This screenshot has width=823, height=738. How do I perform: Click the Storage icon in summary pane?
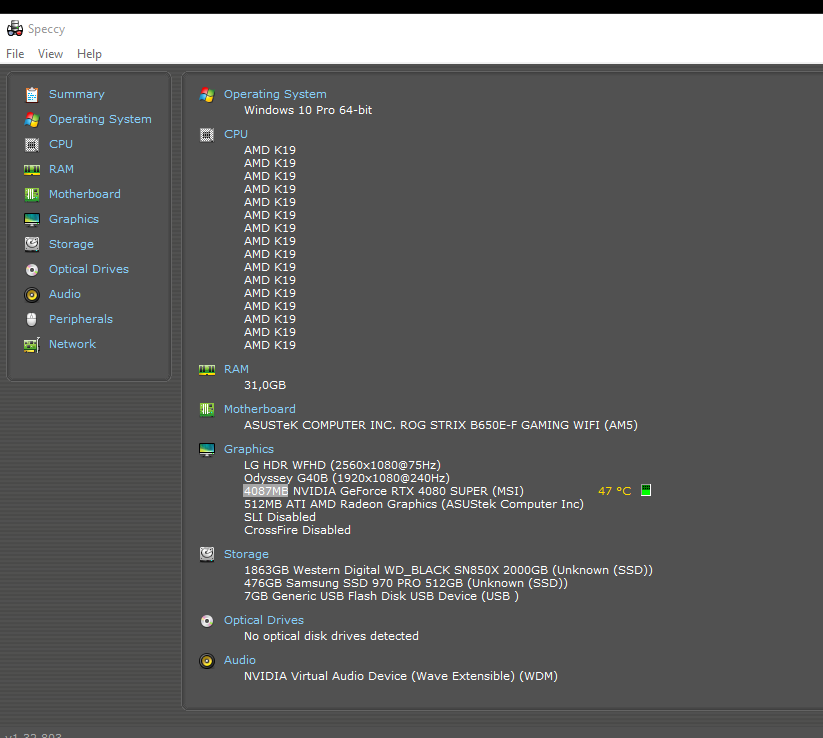click(207, 554)
